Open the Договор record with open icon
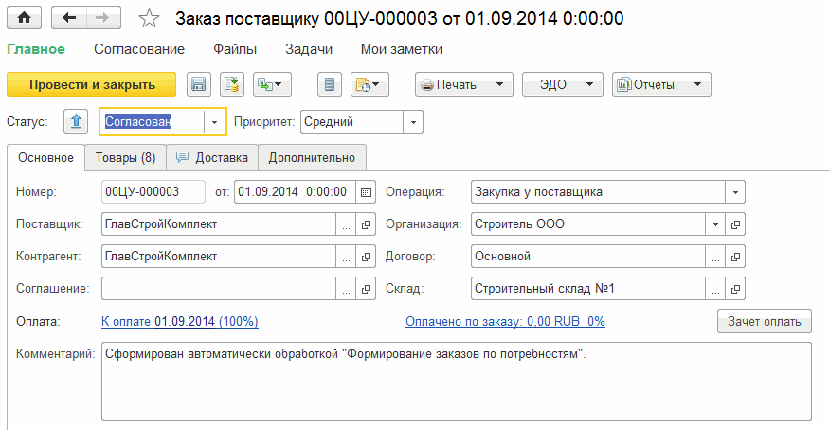The height and width of the screenshot is (430, 830). point(735,256)
